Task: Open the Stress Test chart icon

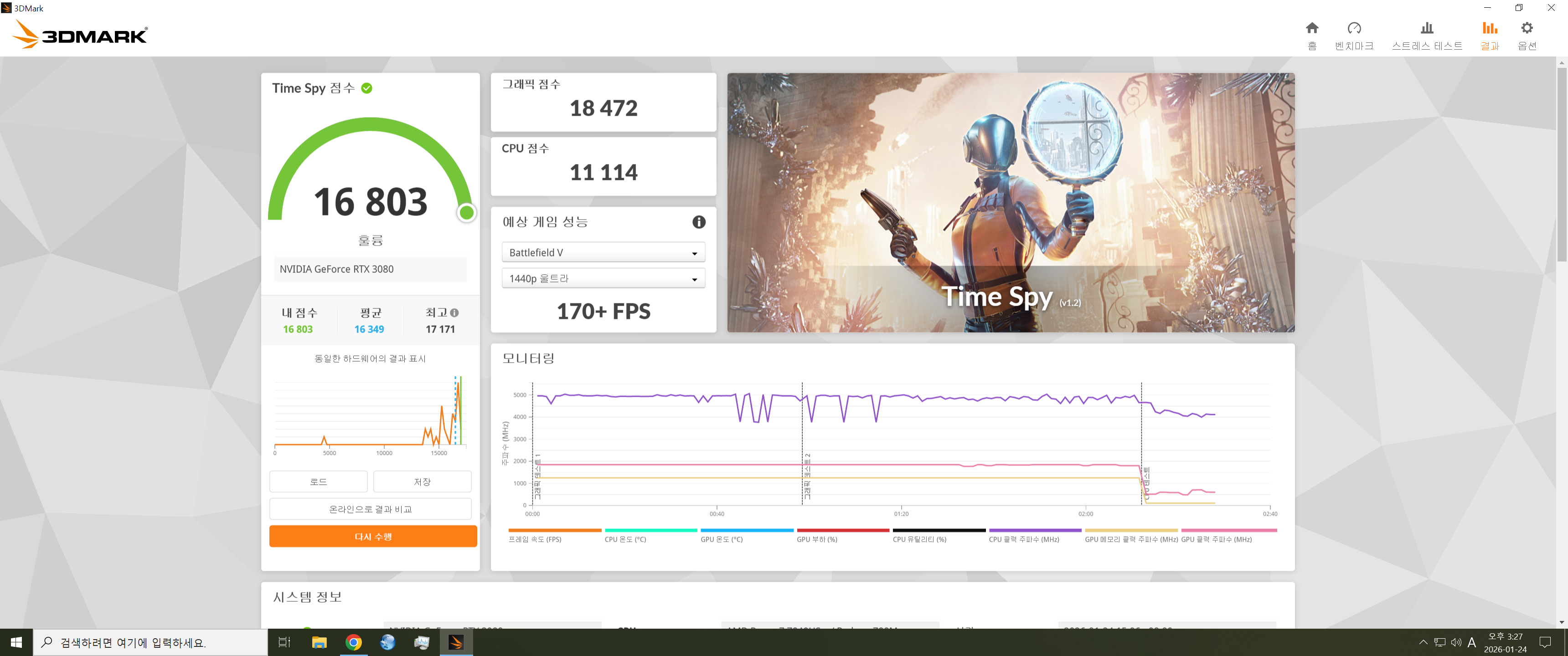Action: tap(1426, 29)
